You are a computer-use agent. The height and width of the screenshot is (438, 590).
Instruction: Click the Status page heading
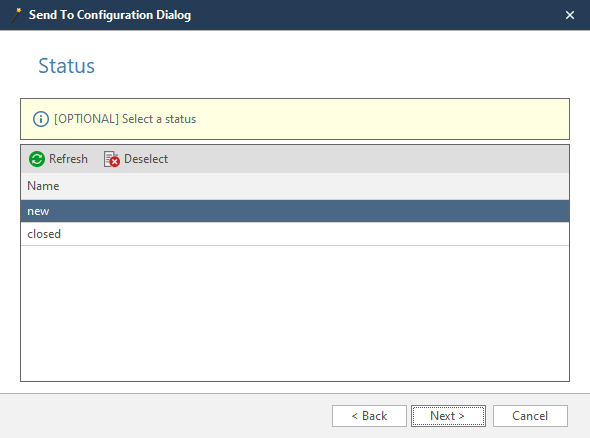(x=67, y=66)
